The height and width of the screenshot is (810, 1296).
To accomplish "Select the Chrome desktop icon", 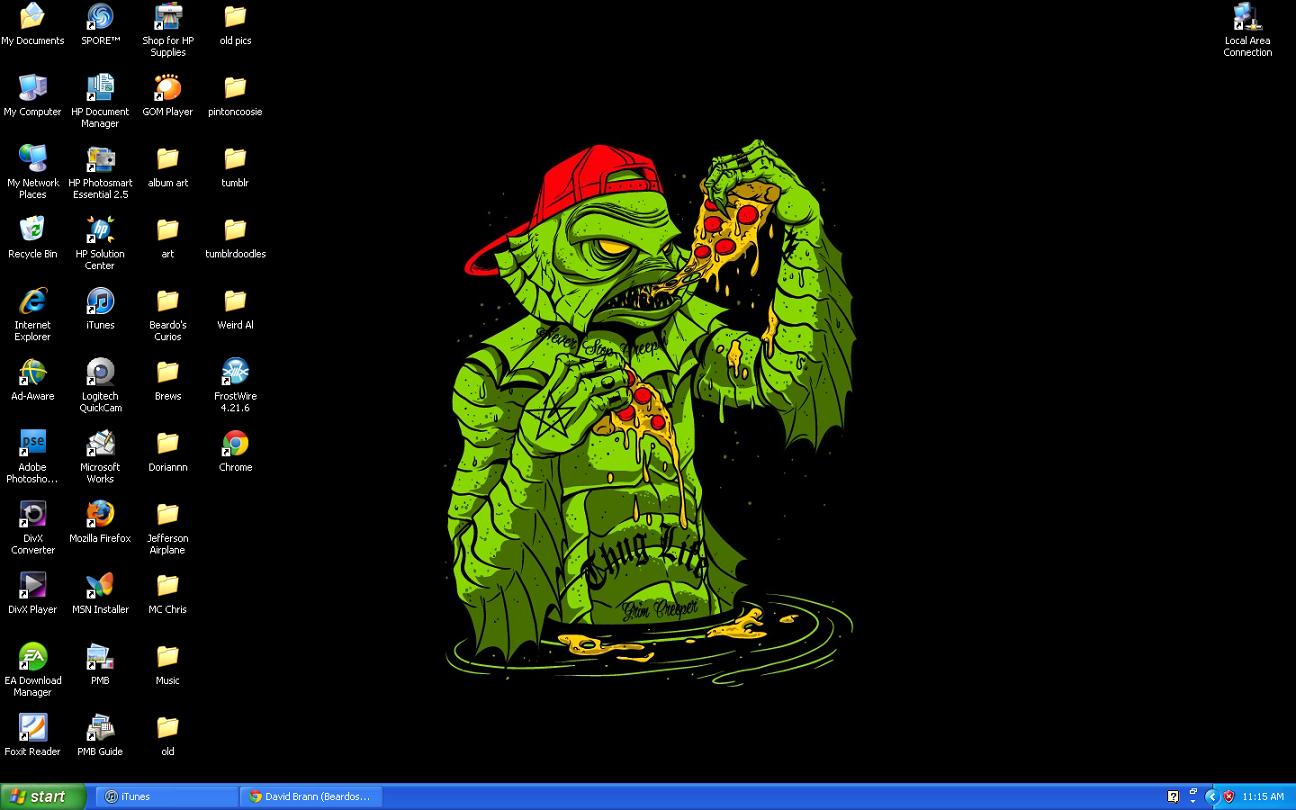I will tap(235, 444).
